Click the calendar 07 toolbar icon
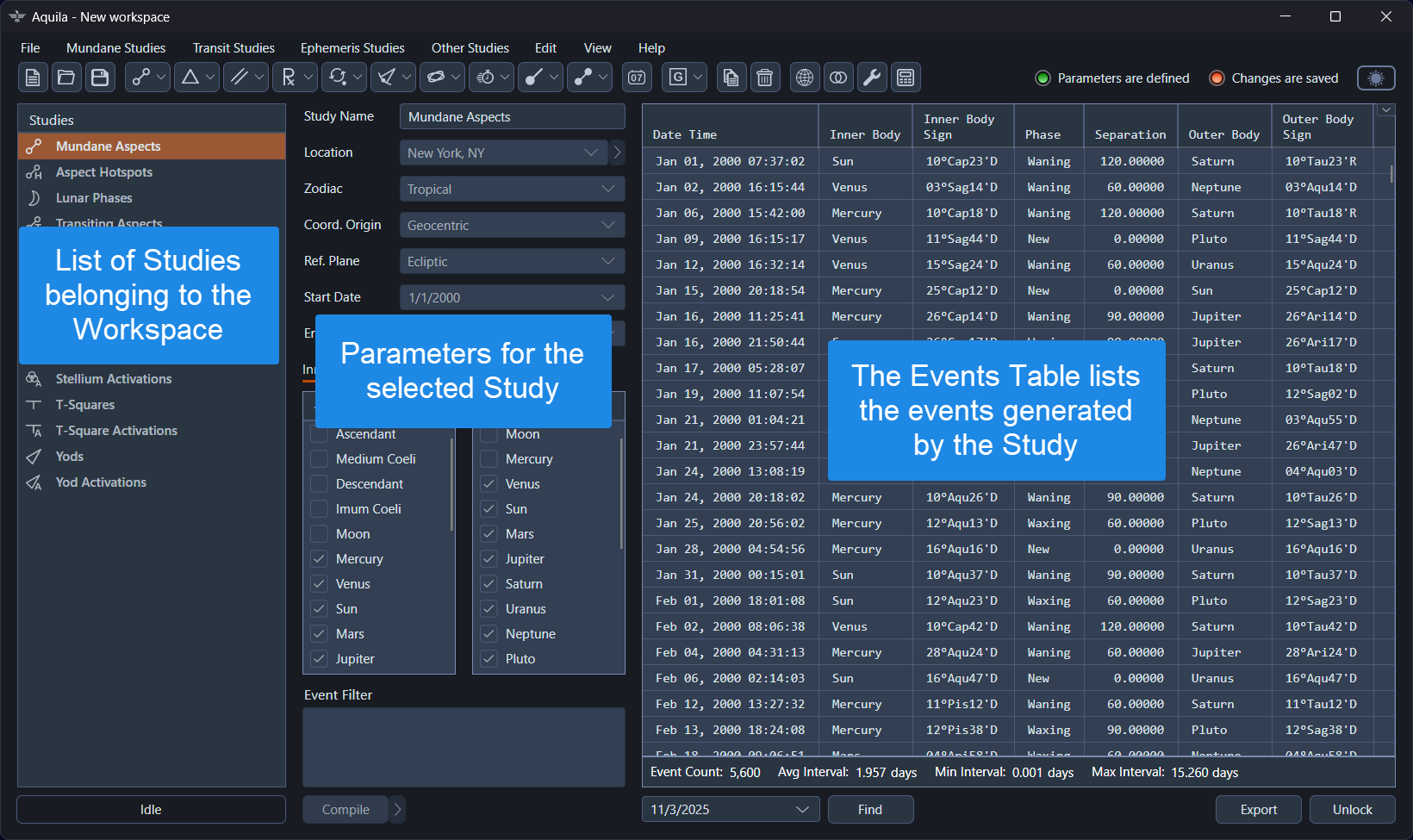 637,78
